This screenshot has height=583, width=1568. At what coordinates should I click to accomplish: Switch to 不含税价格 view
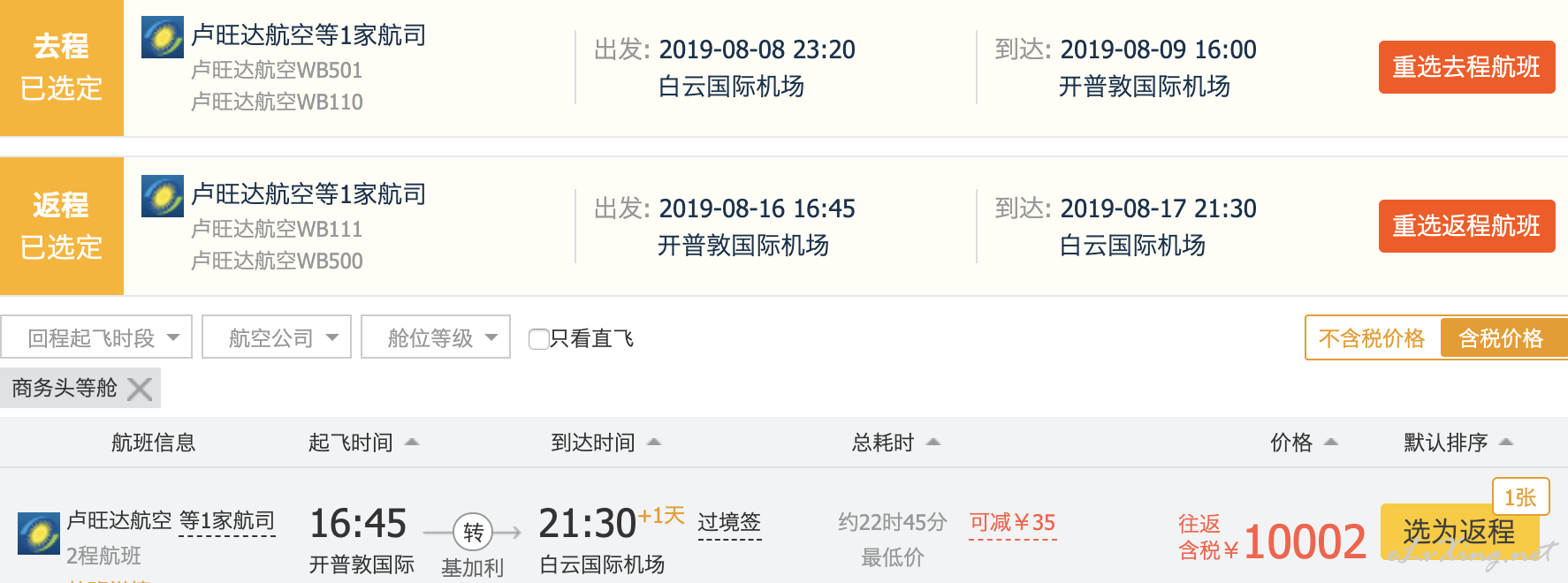click(x=1372, y=338)
